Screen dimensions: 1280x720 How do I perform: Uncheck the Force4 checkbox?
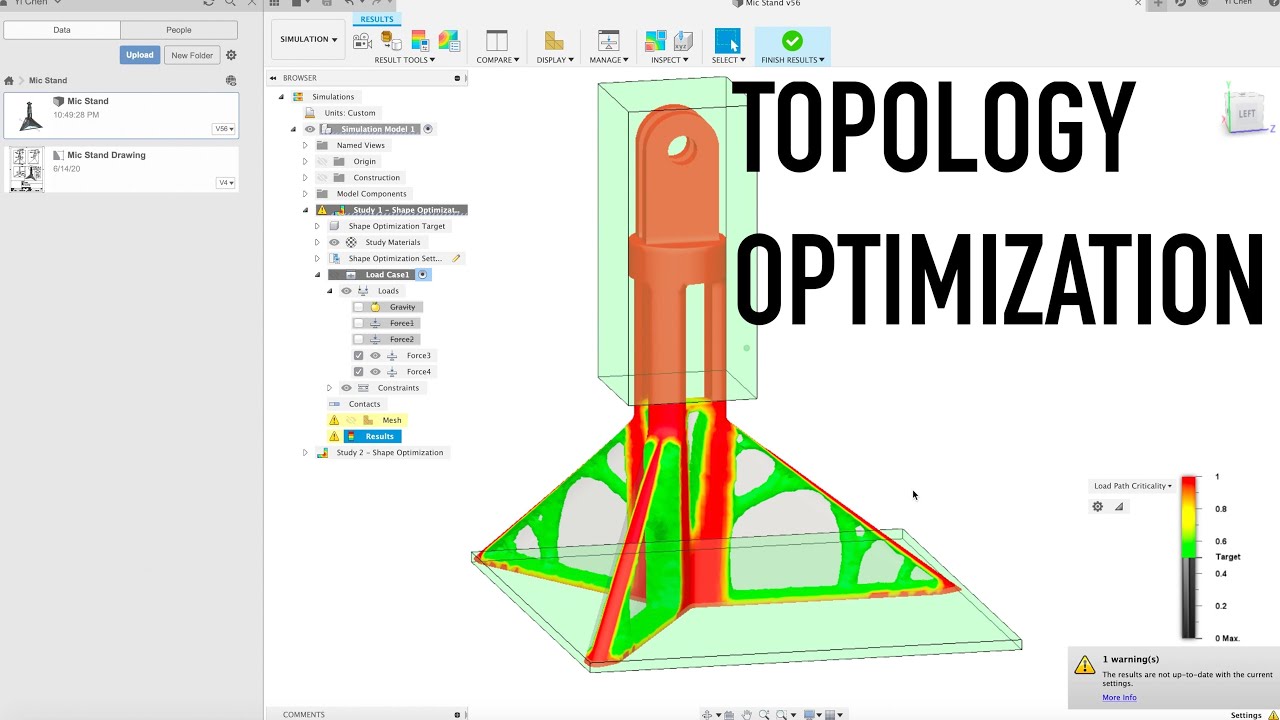pyautogui.click(x=359, y=372)
